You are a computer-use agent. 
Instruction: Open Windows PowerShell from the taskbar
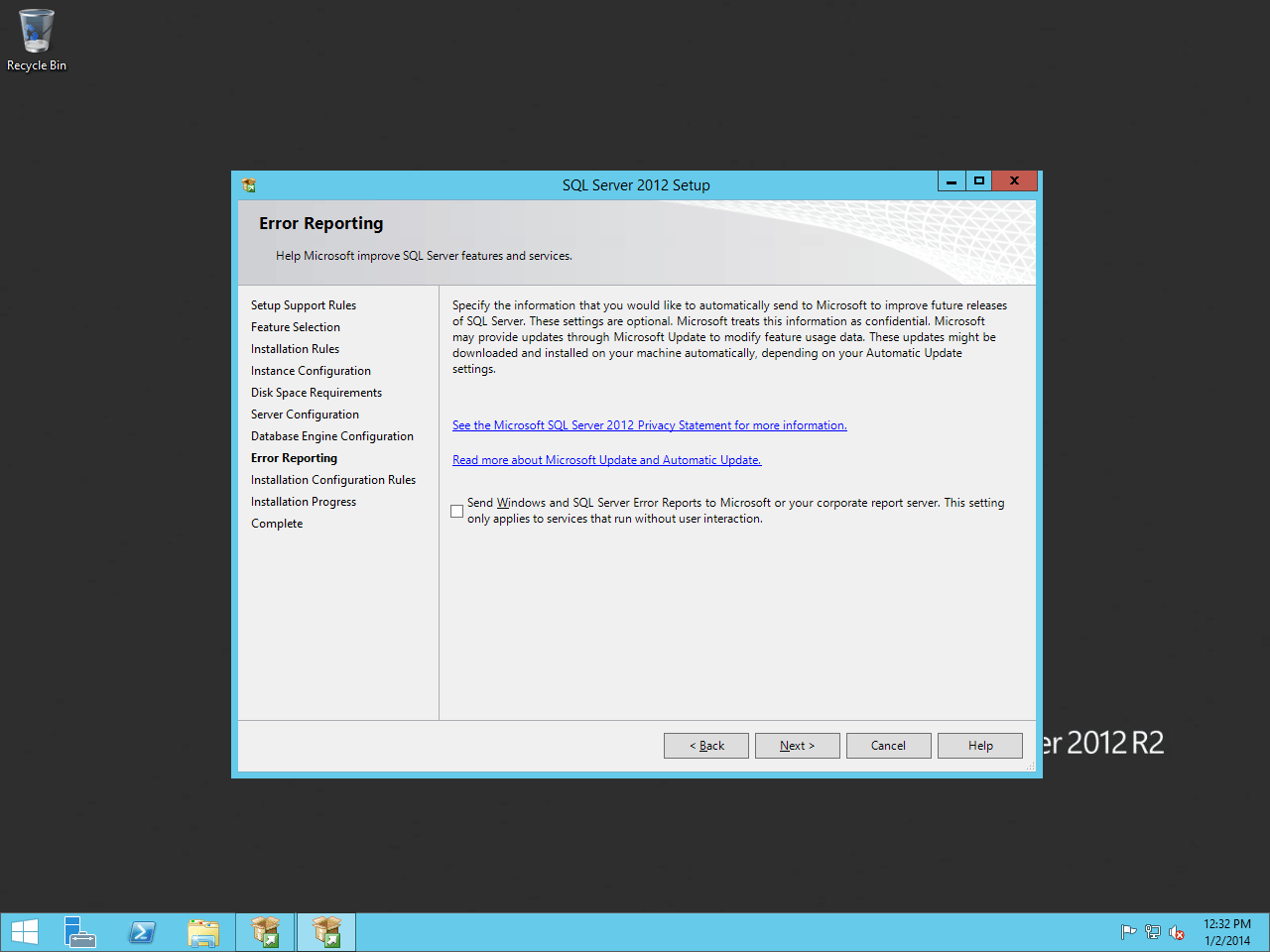pos(142,932)
